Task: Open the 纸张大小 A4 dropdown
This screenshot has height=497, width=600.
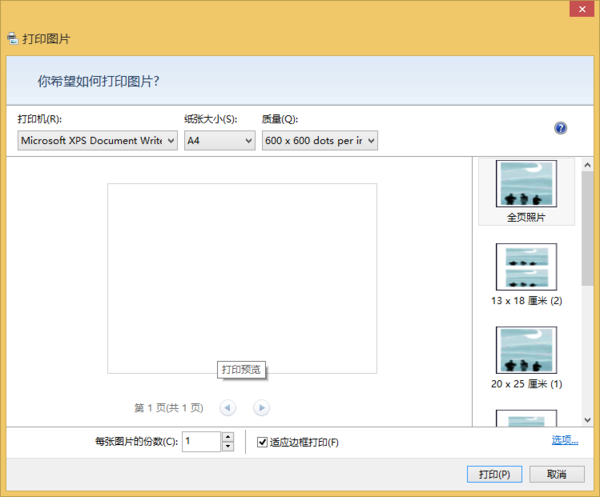Action: click(x=220, y=140)
